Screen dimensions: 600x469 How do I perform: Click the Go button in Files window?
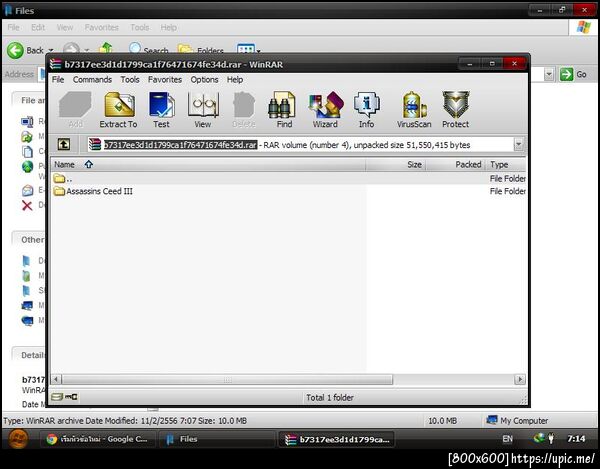[573, 74]
